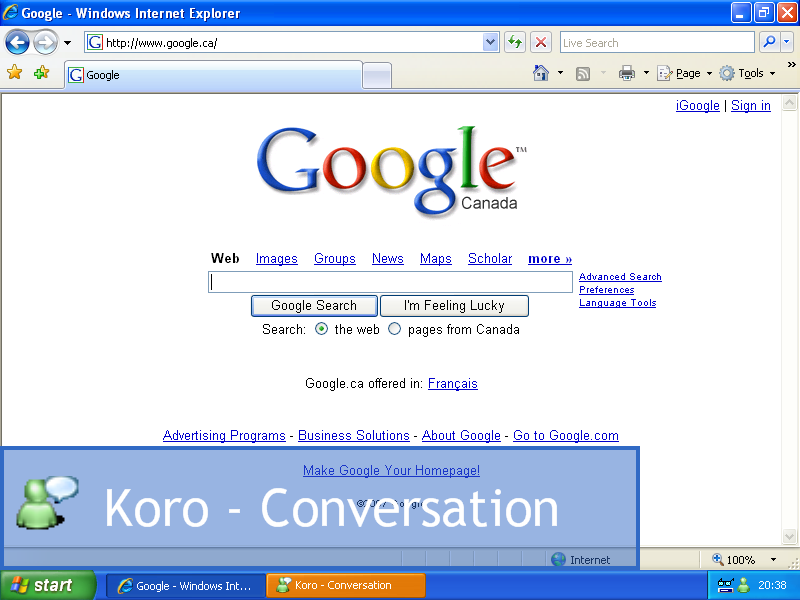Open the more » services link
The image size is (800, 600).
point(550,259)
